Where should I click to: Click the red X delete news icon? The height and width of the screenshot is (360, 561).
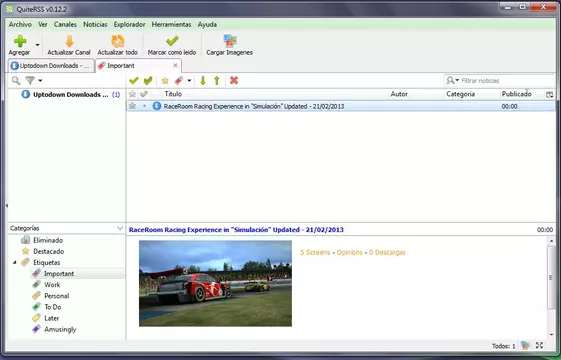[x=234, y=81]
